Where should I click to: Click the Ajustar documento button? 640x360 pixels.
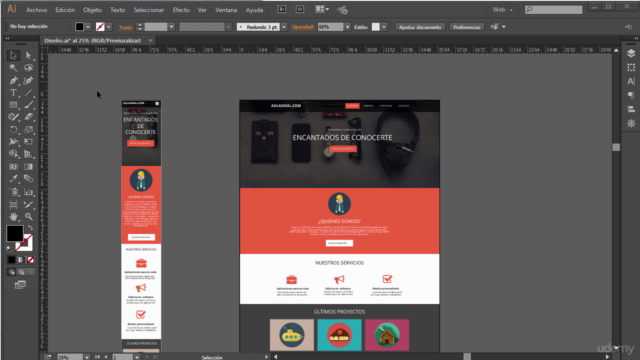coord(420,27)
